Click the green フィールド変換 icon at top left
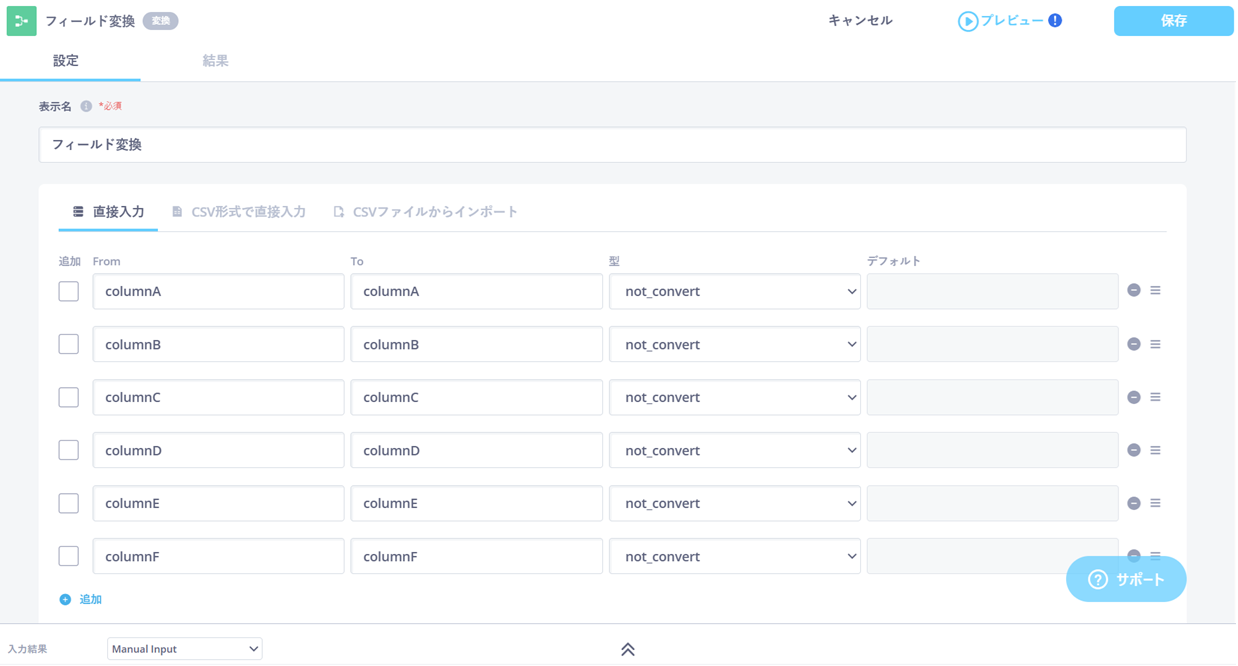Image resolution: width=1238 pixels, height=666 pixels. 21,21
